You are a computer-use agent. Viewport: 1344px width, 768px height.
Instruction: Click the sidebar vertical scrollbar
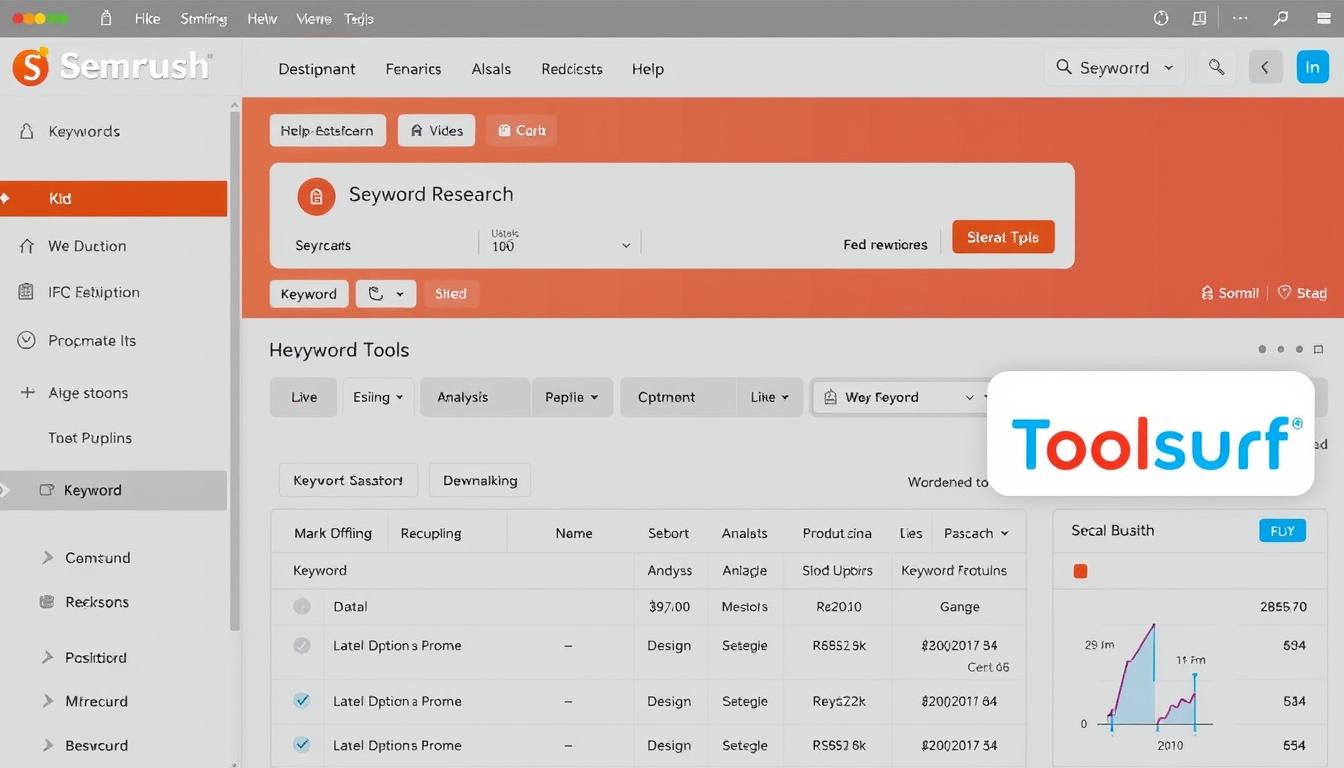pos(235,370)
